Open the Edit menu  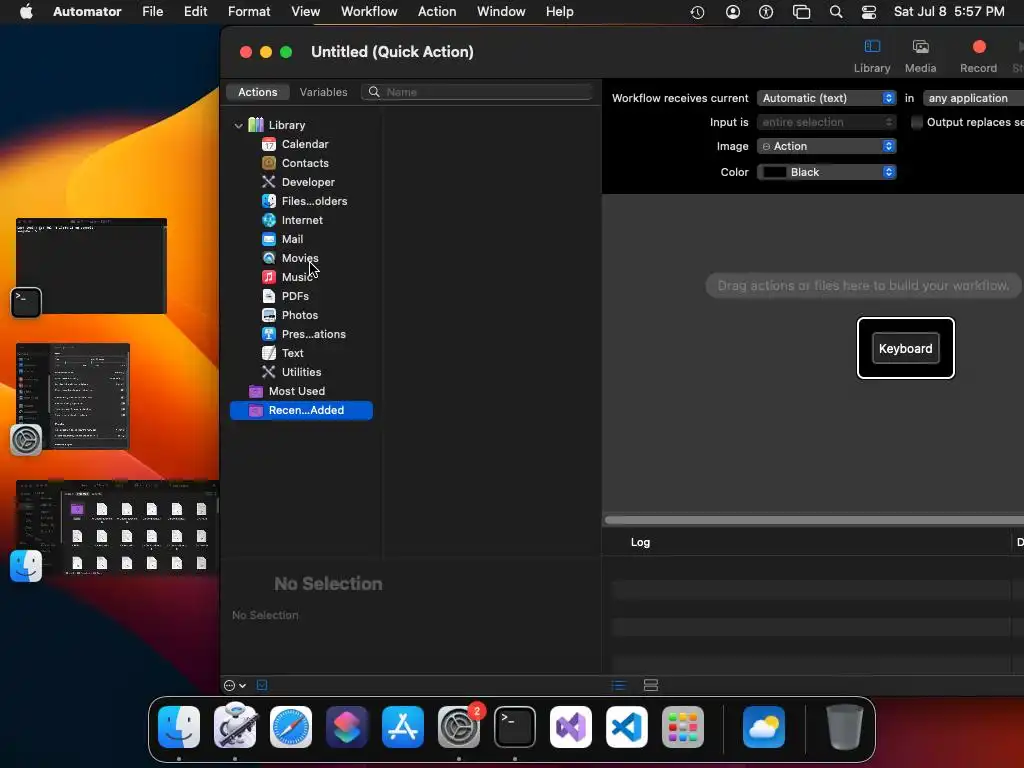(x=195, y=11)
